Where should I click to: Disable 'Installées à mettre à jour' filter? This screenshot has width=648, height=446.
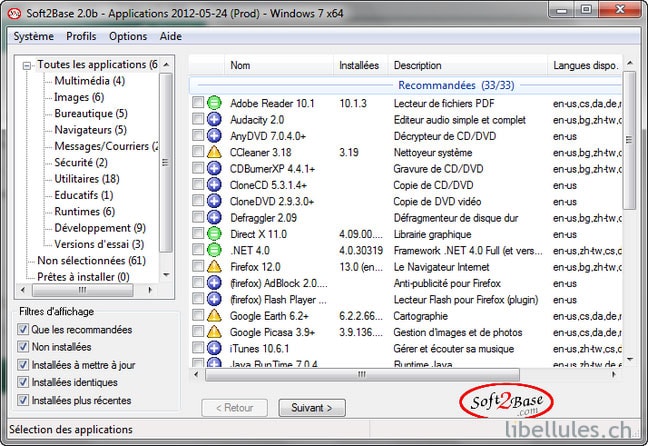[23, 365]
